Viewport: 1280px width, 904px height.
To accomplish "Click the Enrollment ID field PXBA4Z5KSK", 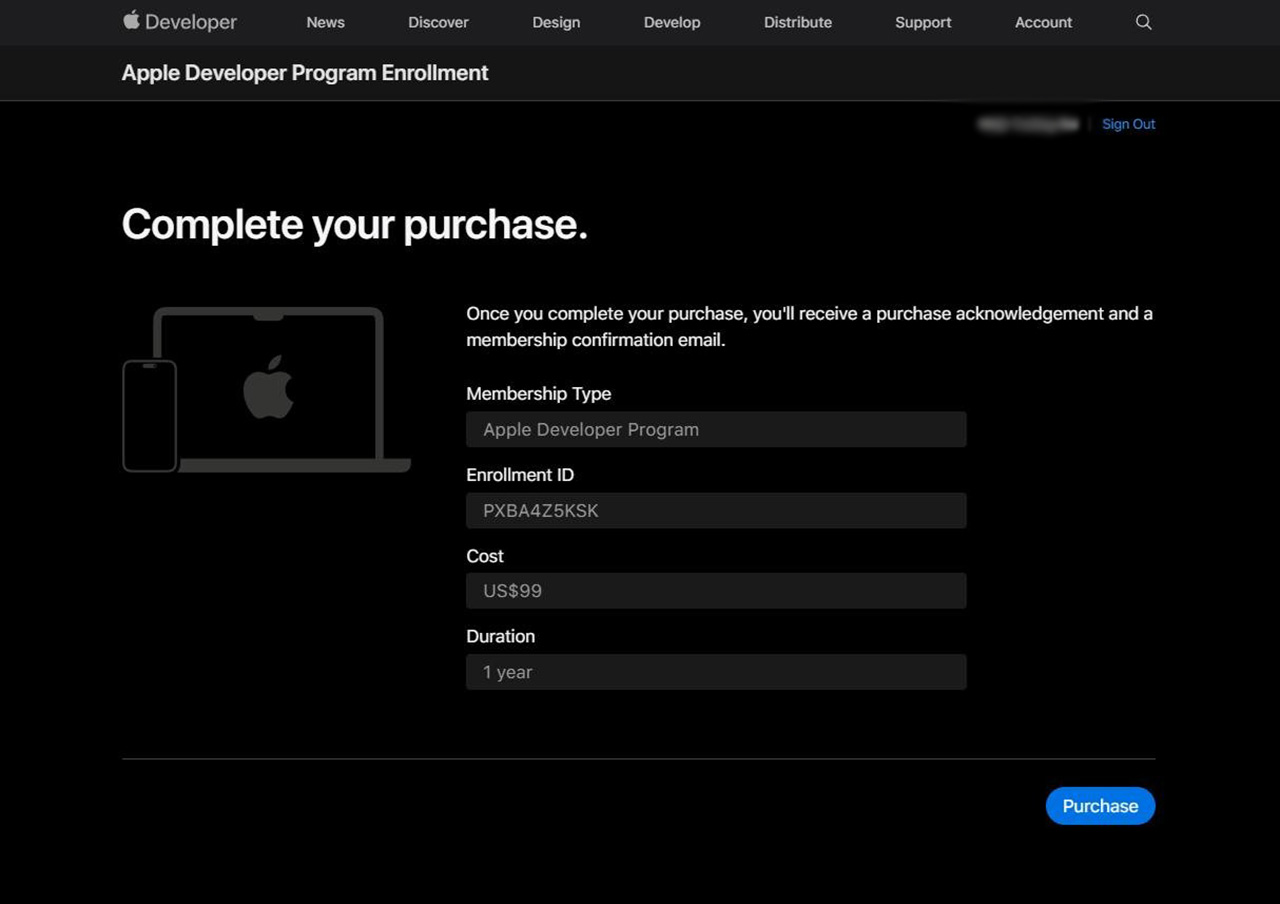I will (716, 510).
